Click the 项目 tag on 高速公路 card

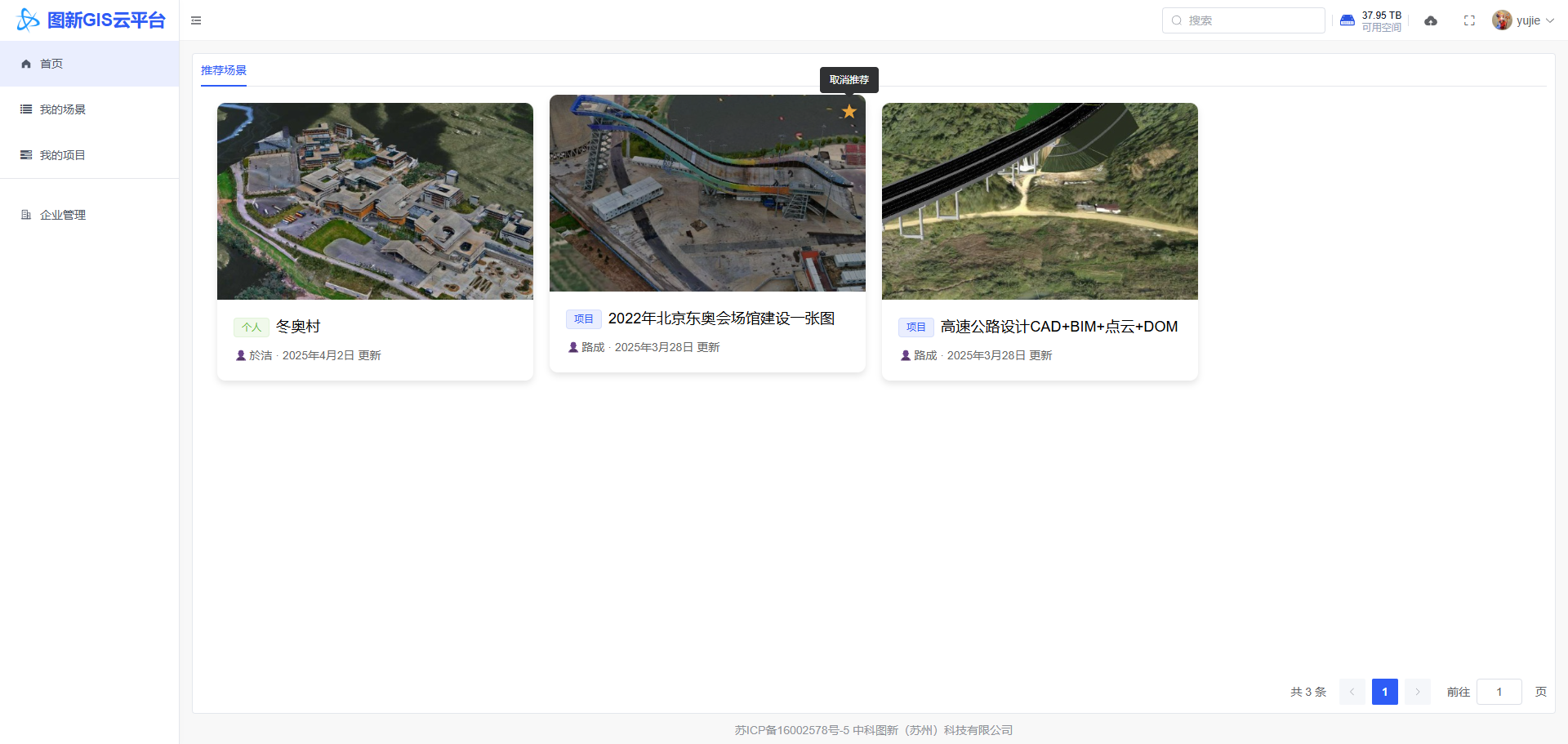pyautogui.click(x=916, y=327)
